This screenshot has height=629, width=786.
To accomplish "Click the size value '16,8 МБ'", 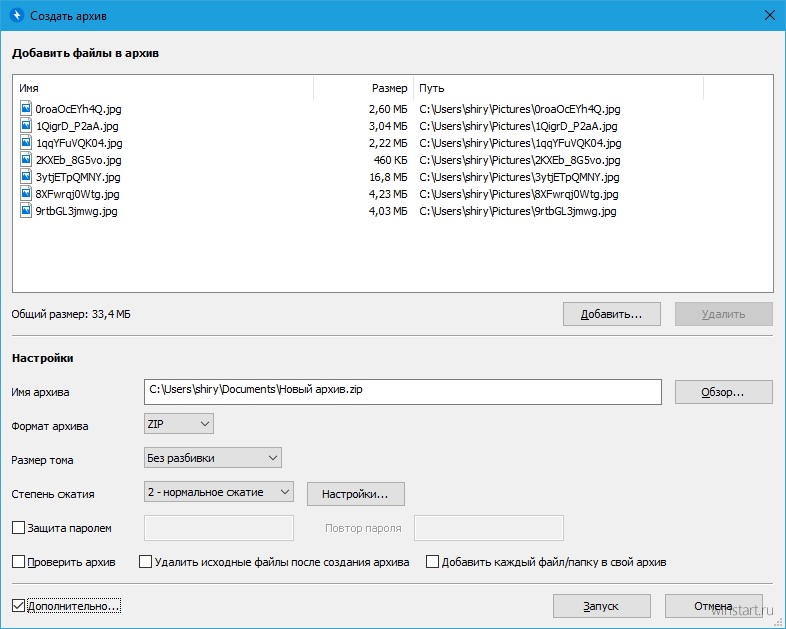I will (x=388, y=177).
